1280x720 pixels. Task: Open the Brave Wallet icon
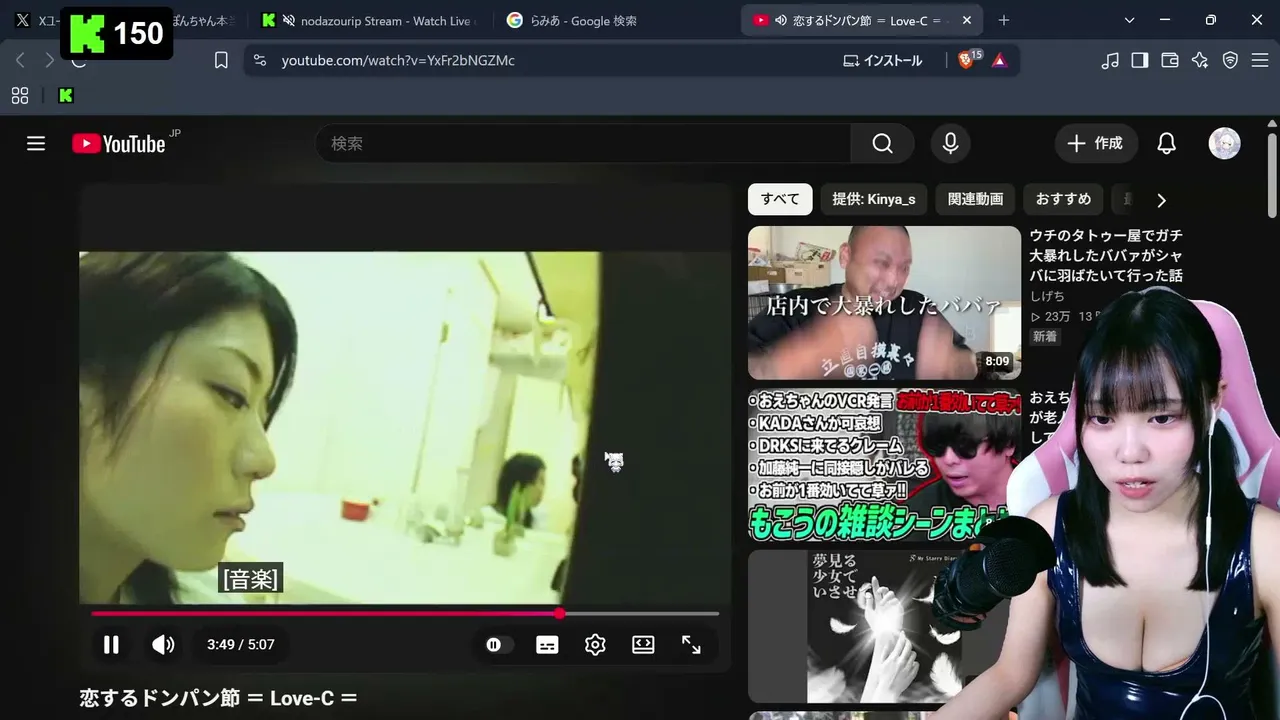[x=1170, y=60]
